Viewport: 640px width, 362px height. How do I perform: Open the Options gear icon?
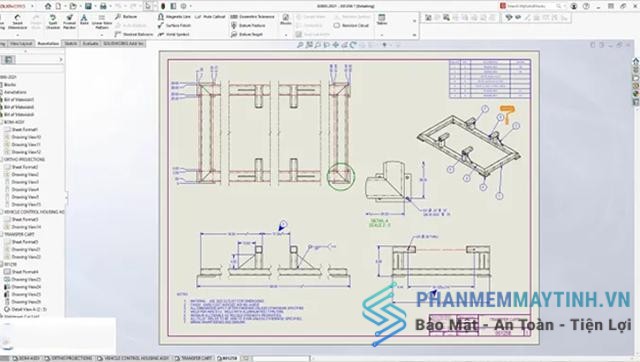coord(184,6)
